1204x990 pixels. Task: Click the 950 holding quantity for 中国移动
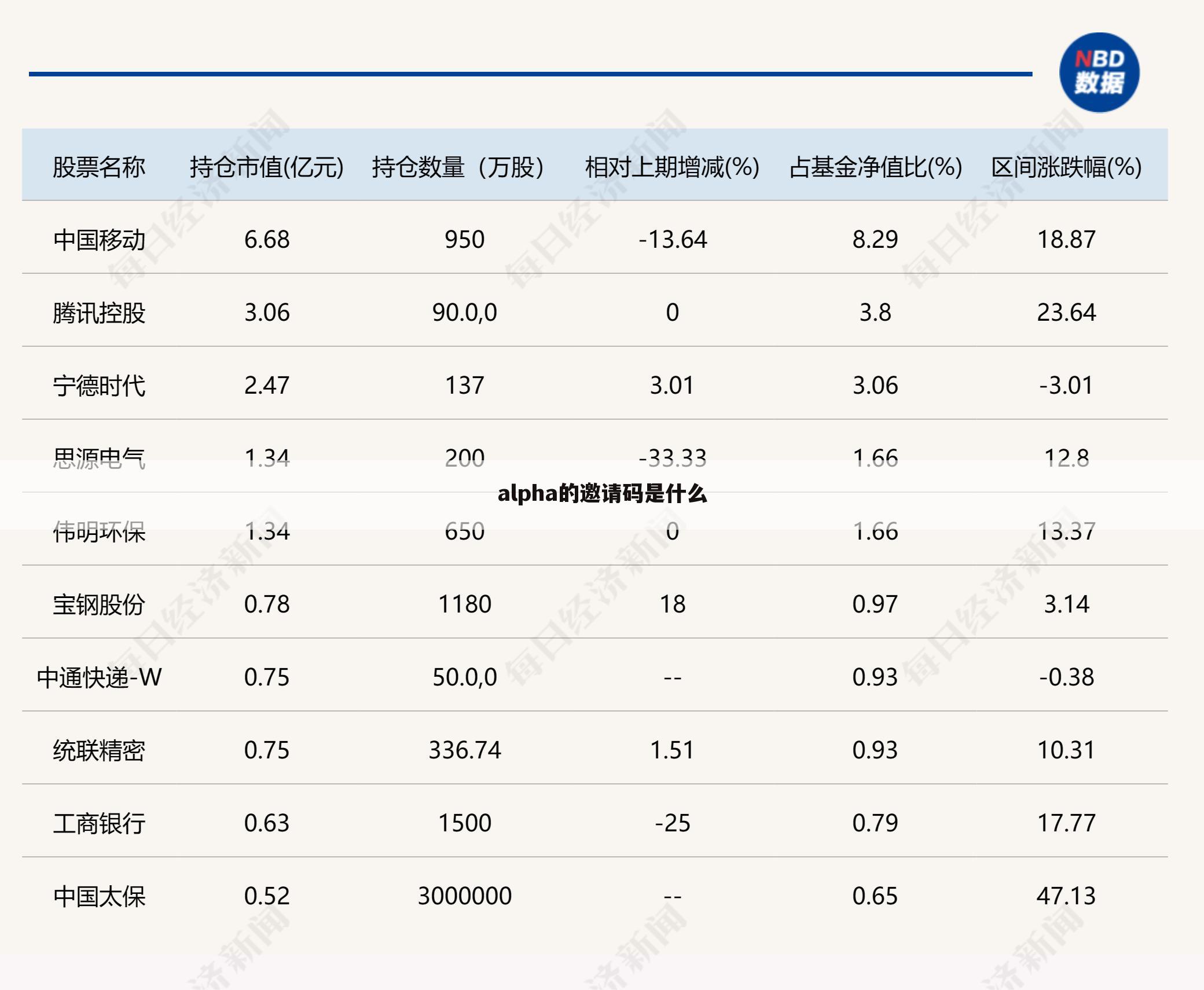464,240
